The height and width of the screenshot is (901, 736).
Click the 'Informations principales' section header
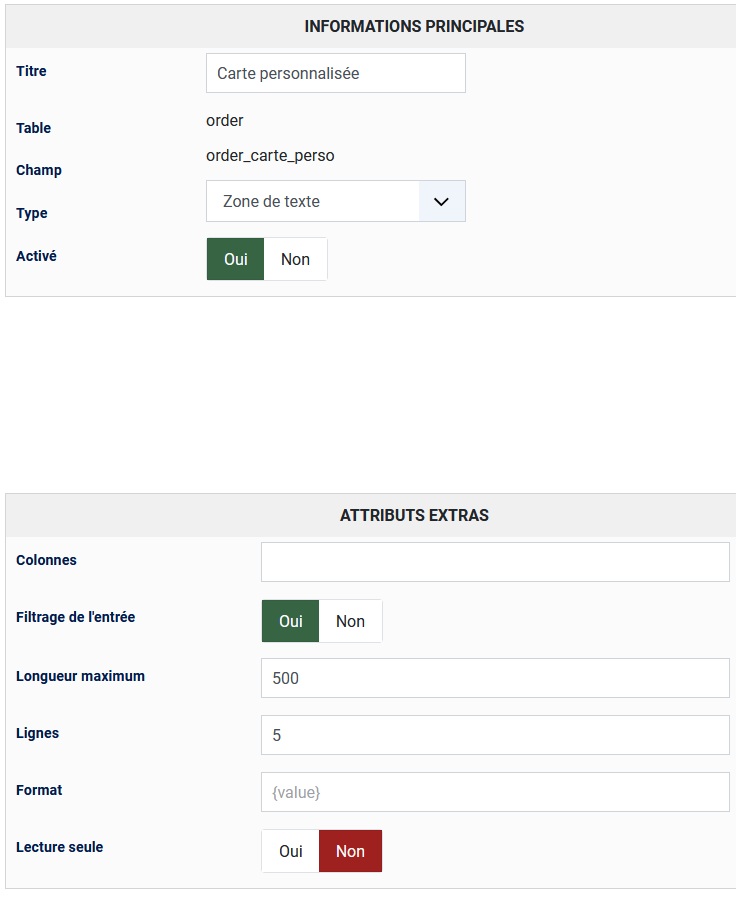tap(414, 27)
